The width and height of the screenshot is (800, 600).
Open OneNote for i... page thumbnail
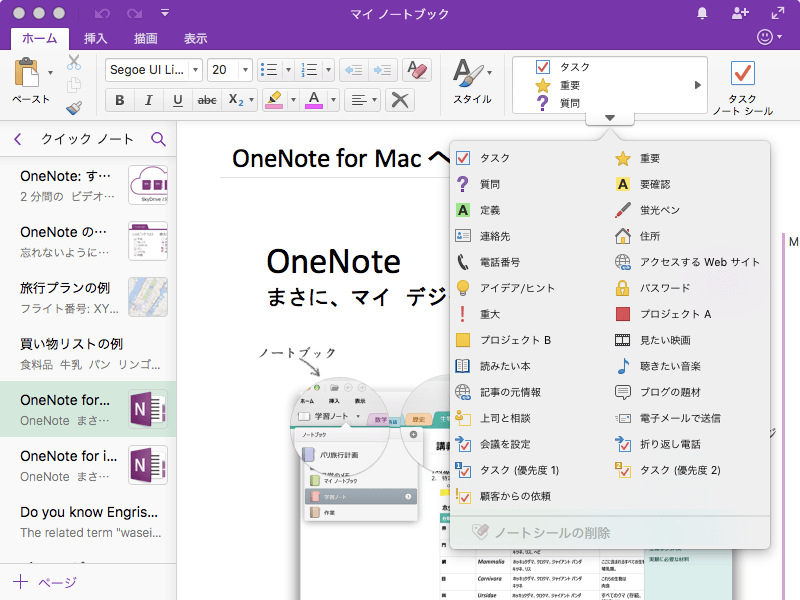tap(148, 465)
